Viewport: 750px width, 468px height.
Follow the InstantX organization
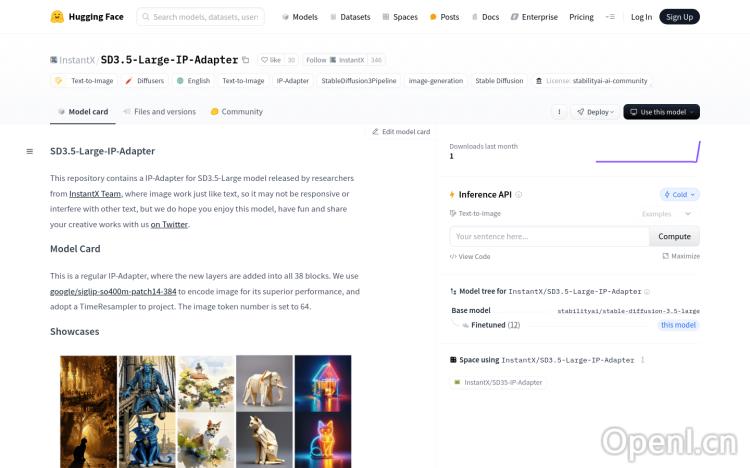click(316, 60)
